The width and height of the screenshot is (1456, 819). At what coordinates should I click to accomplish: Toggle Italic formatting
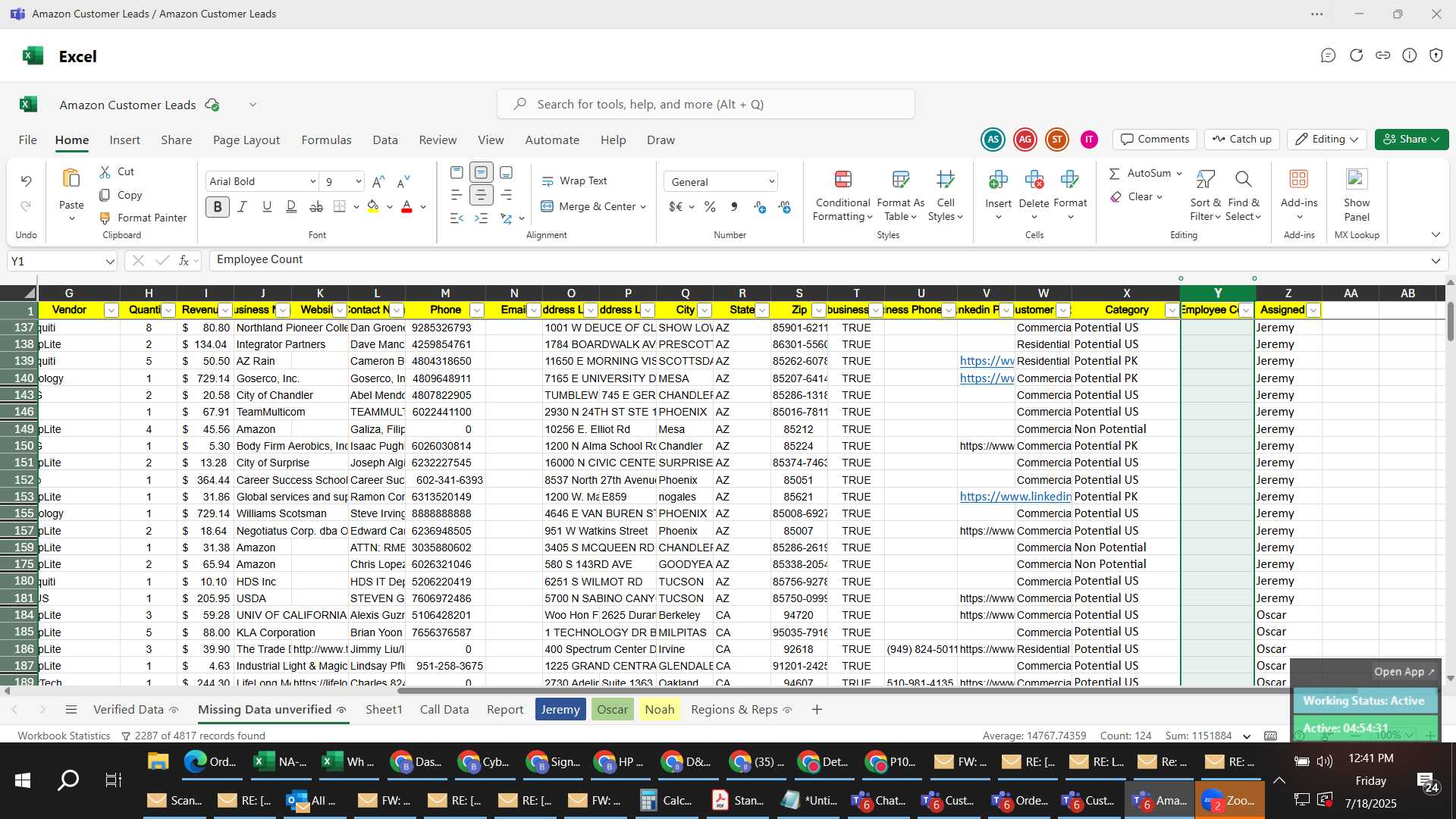tap(243, 206)
